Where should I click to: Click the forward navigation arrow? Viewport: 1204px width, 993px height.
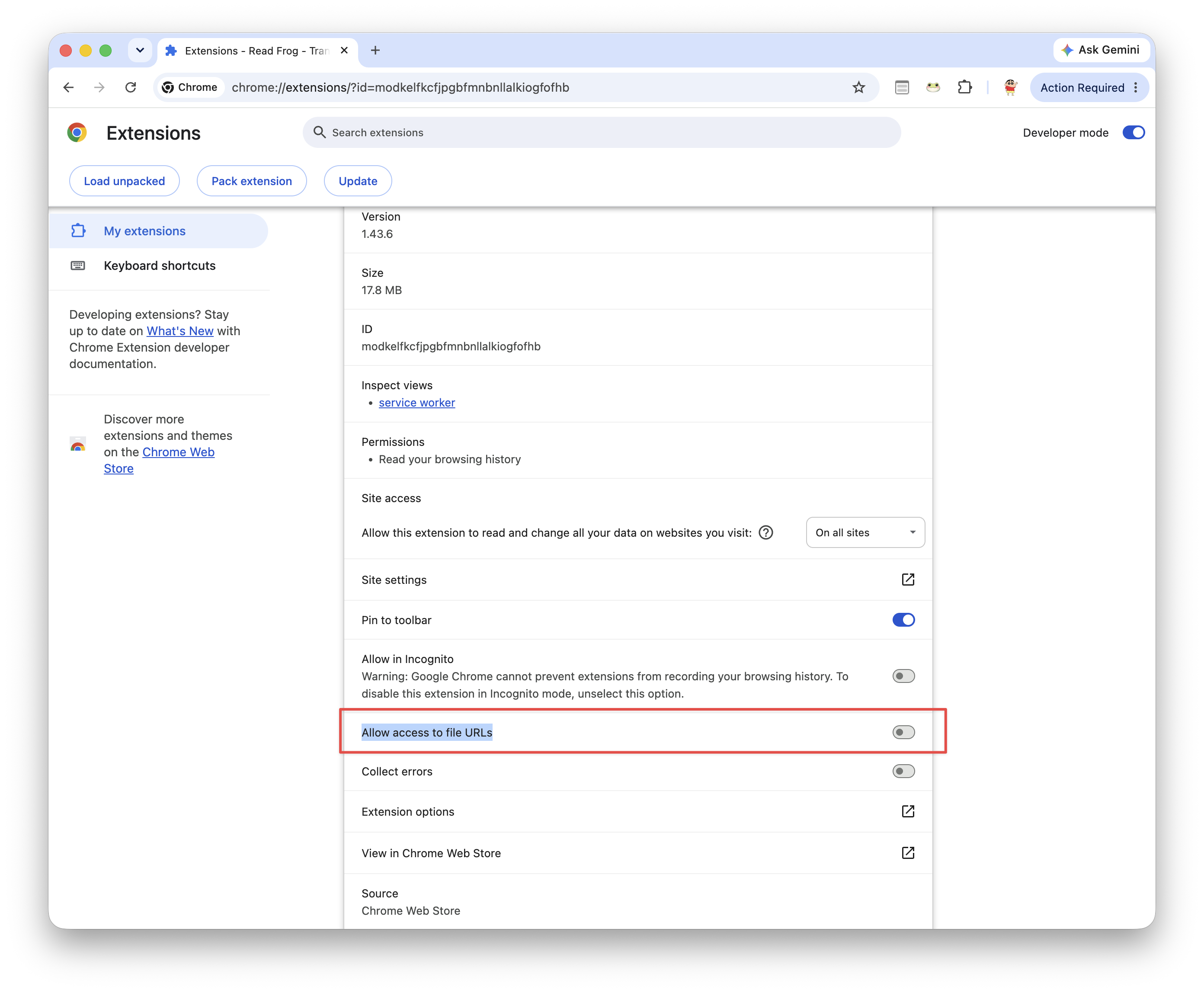[x=99, y=87]
